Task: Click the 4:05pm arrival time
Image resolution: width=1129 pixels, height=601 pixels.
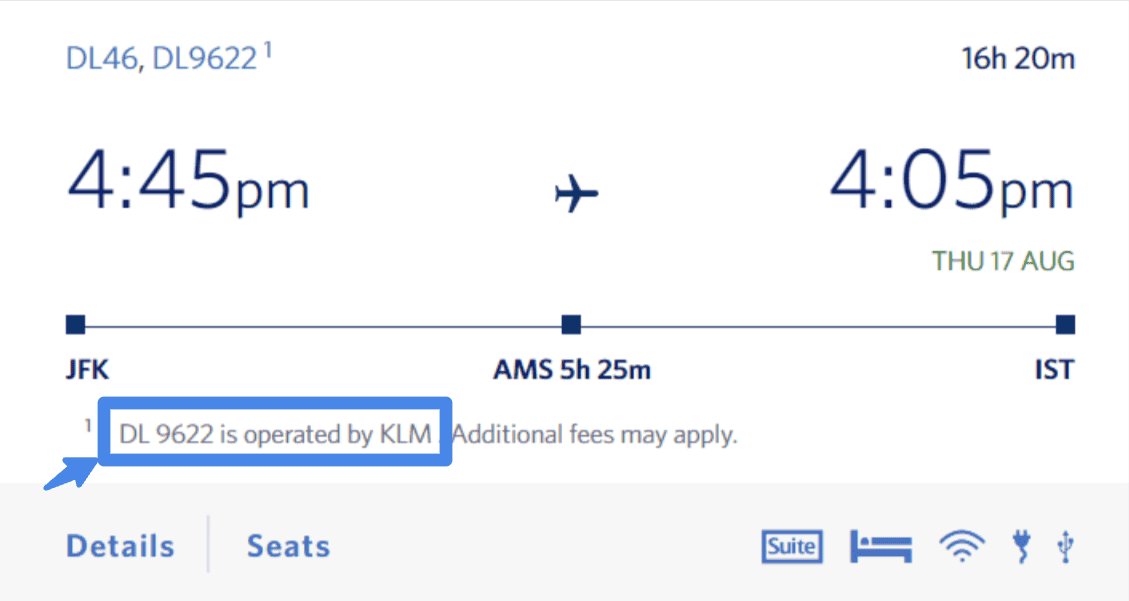Action: (x=948, y=184)
